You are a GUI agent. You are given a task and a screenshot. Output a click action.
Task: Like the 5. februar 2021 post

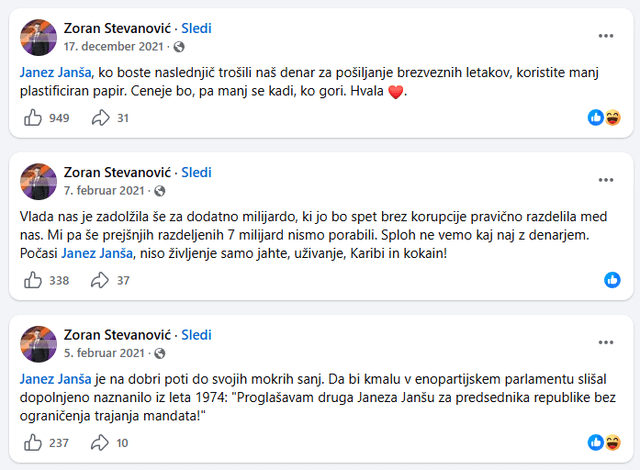coord(32,443)
